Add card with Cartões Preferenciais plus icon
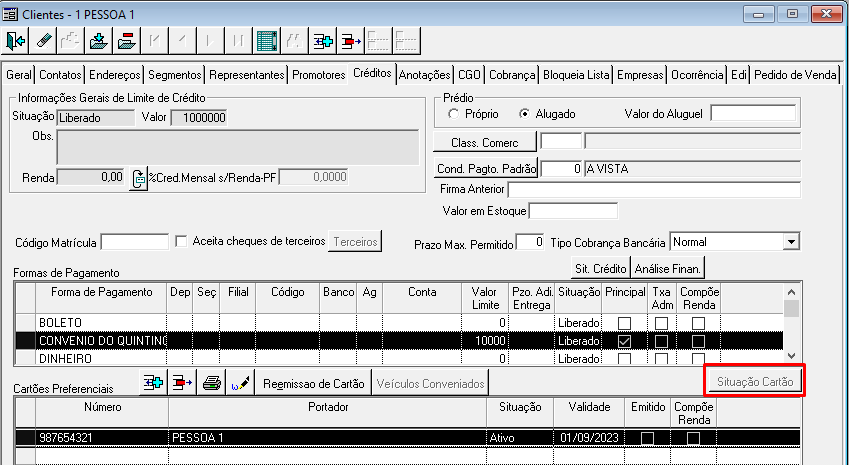The image size is (849, 465). [153, 383]
